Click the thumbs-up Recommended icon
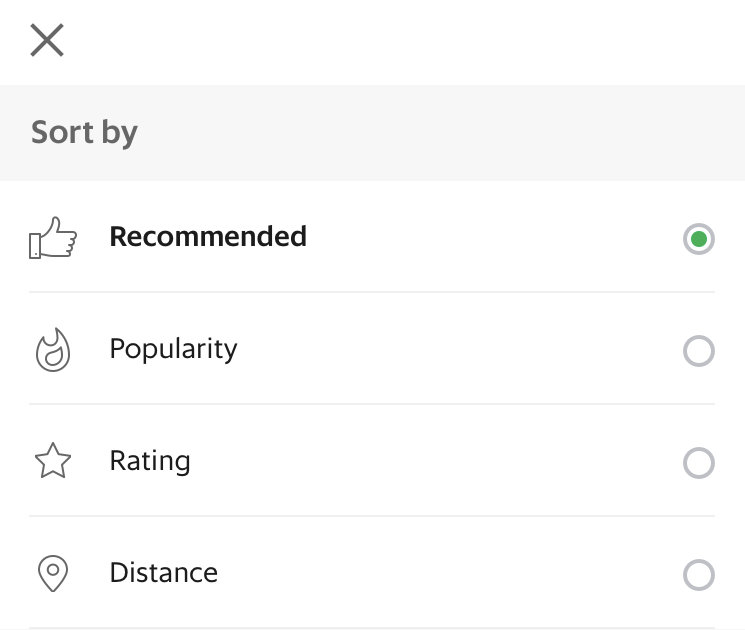This screenshot has height=630, width=745. (x=53, y=238)
